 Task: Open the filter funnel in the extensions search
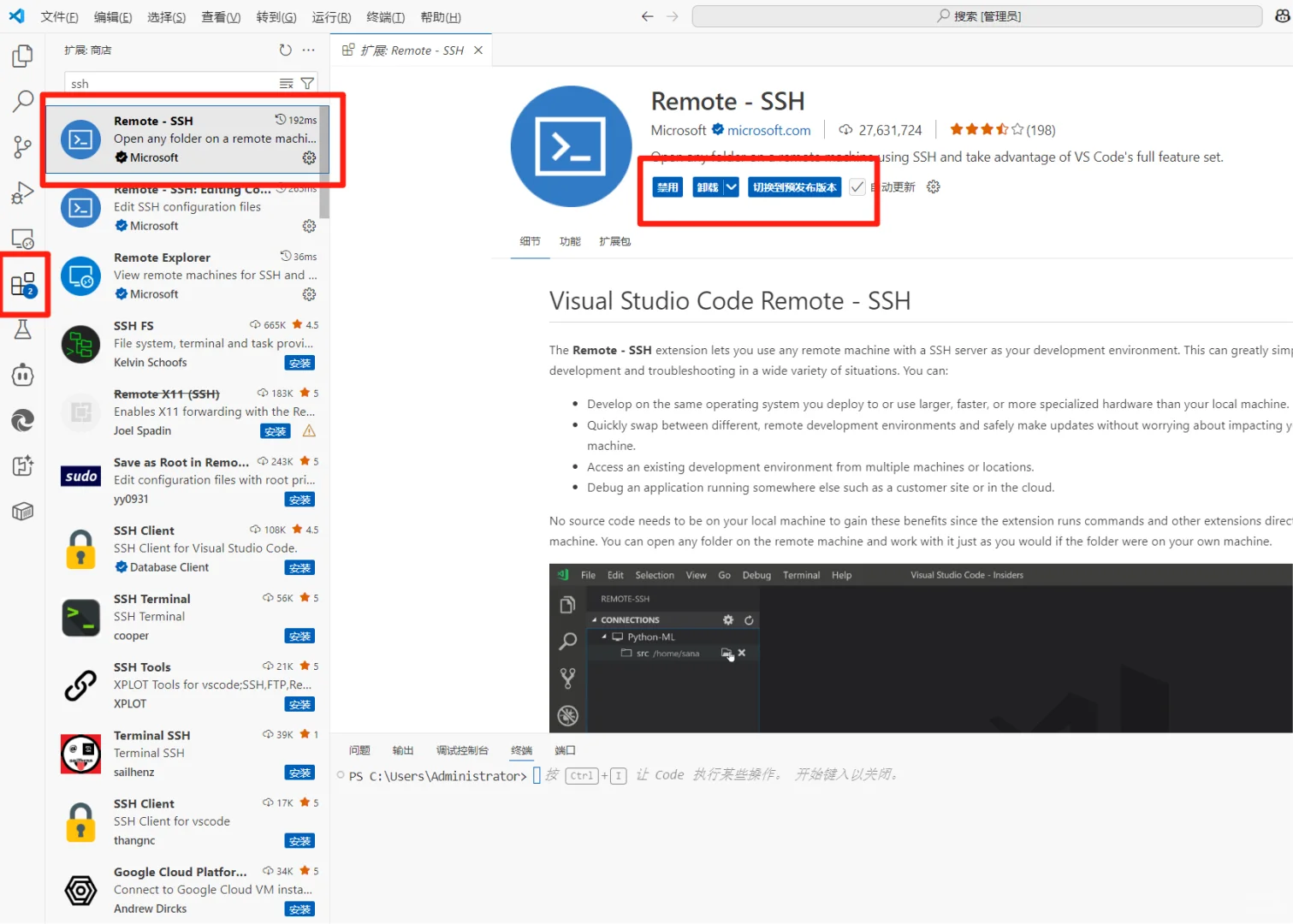pos(307,83)
